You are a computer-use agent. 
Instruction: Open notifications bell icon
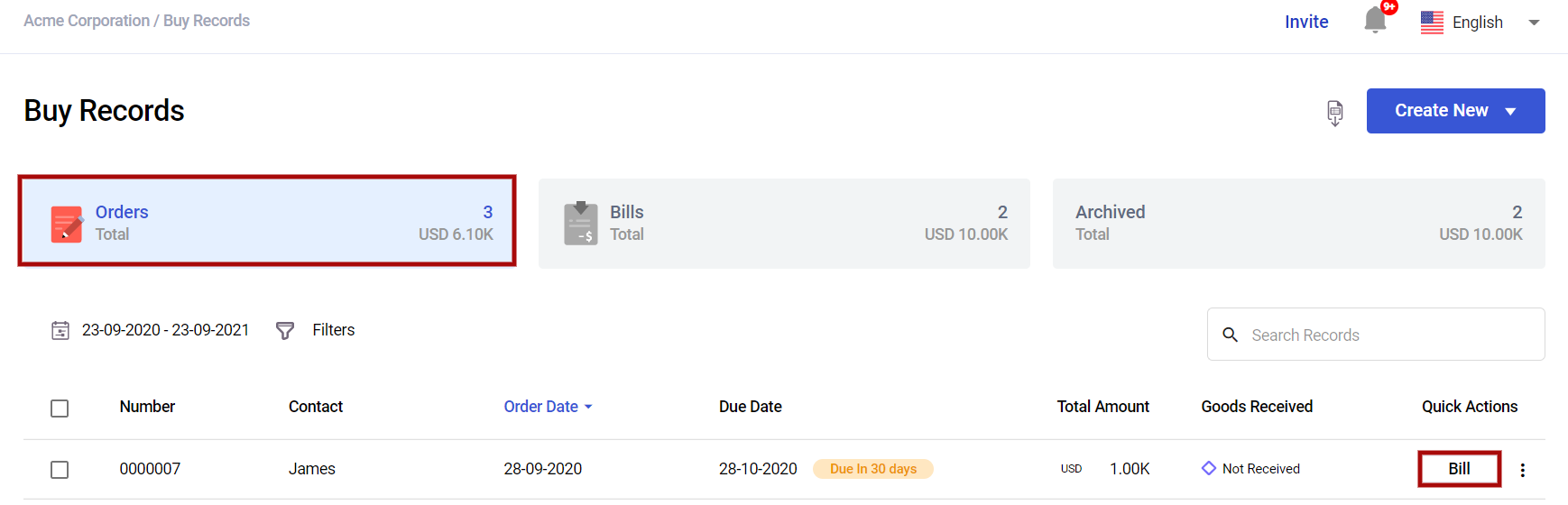coord(1375,20)
